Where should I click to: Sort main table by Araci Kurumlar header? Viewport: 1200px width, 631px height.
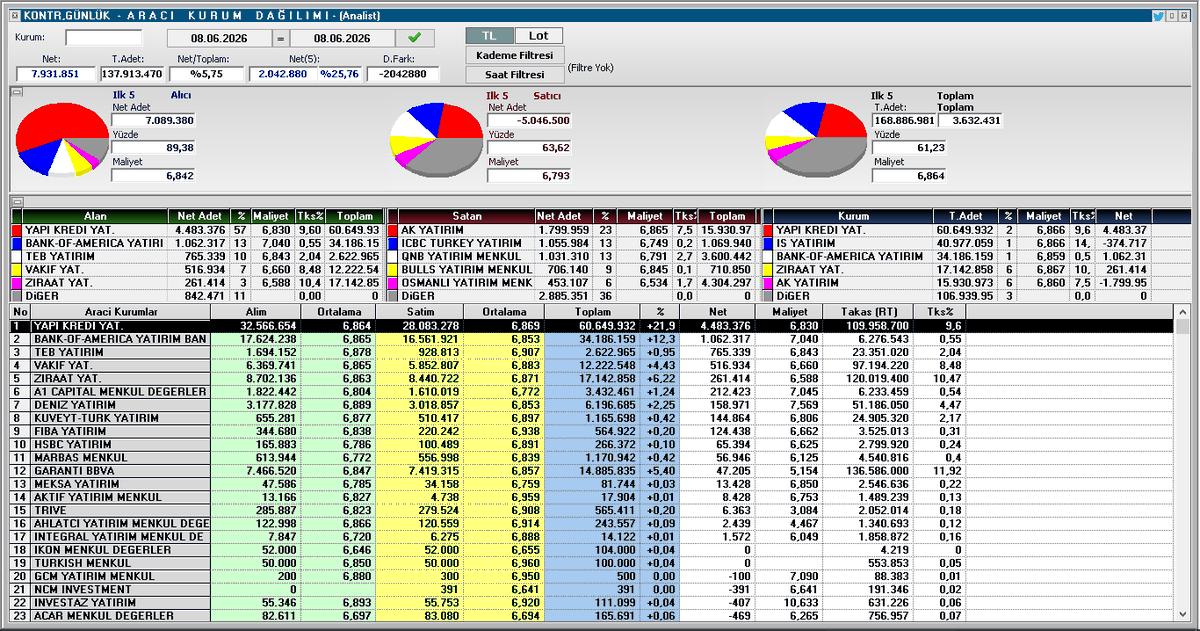pyautogui.click(x=120, y=312)
